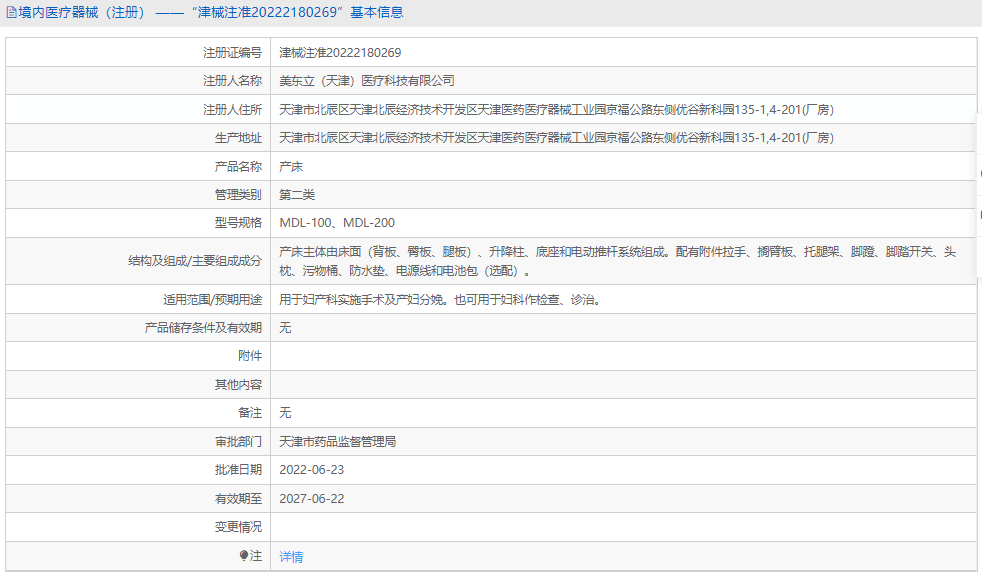Open the 详情 link
Image resolution: width=982 pixels, height=577 pixels.
[x=291, y=556]
